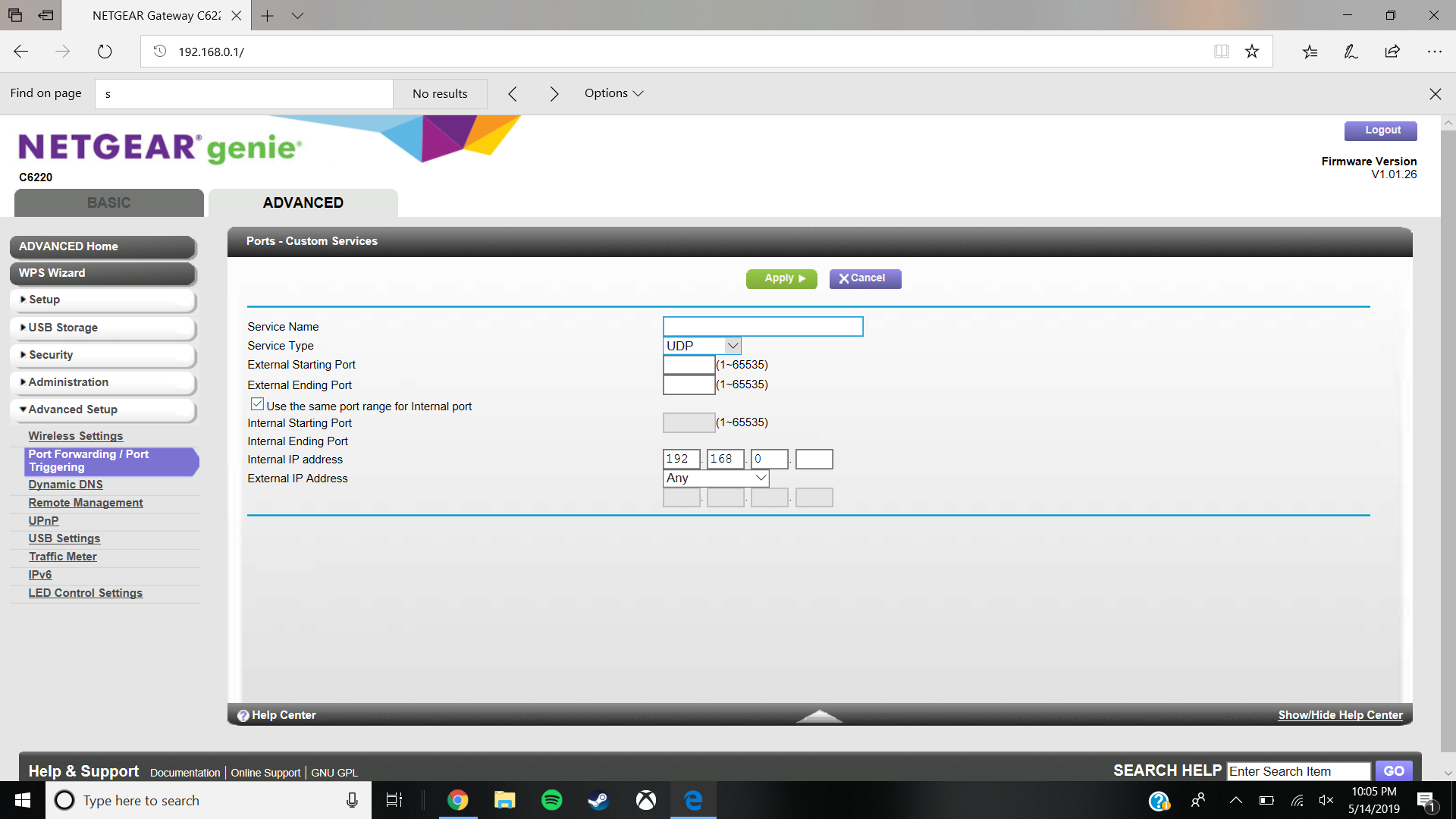Click the browser refresh icon
The width and height of the screenshot is (1456, 819).
[x=105, y=52]
